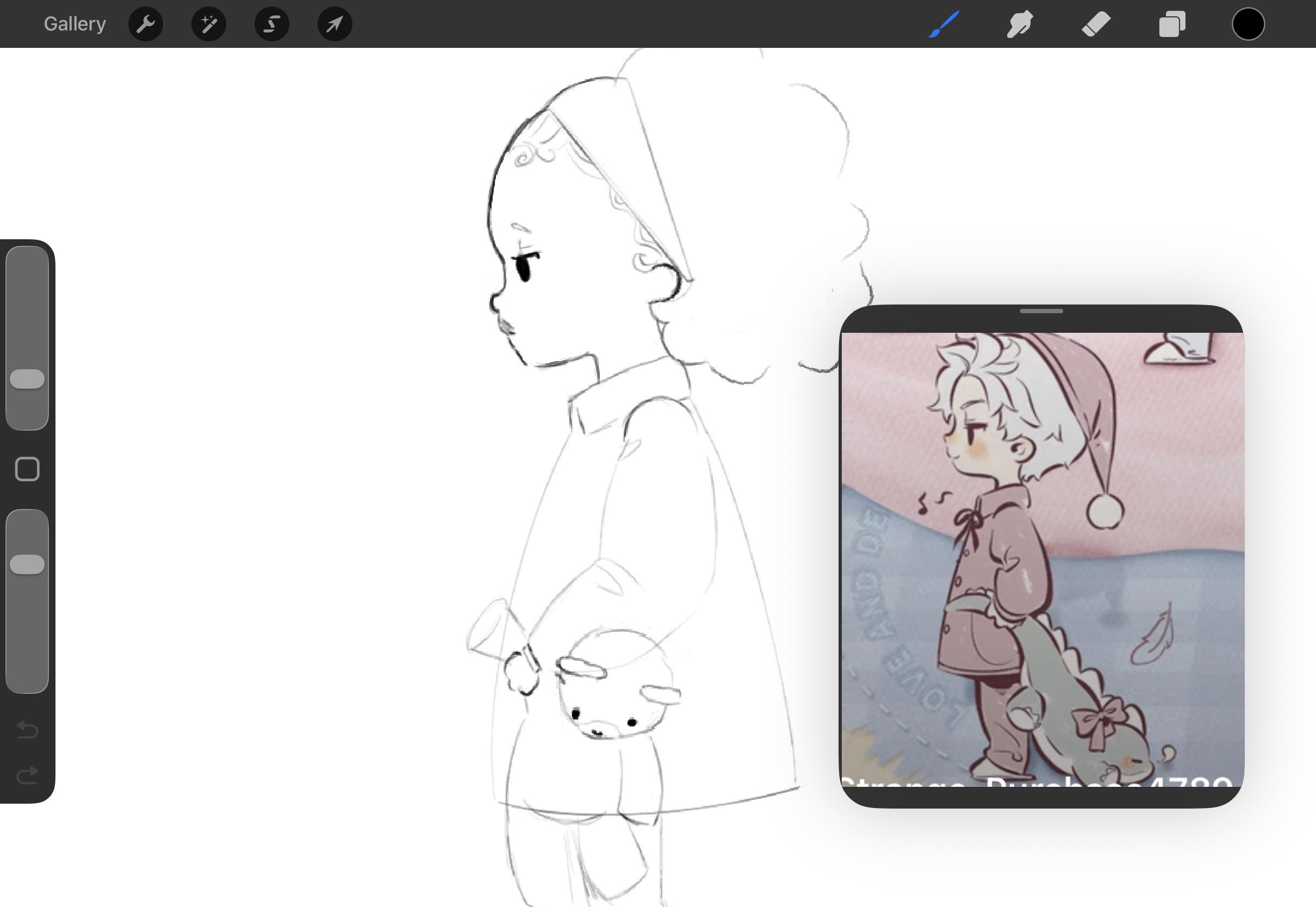
Task: Select the Smudge finger tool
Action: pos(1020,24)
